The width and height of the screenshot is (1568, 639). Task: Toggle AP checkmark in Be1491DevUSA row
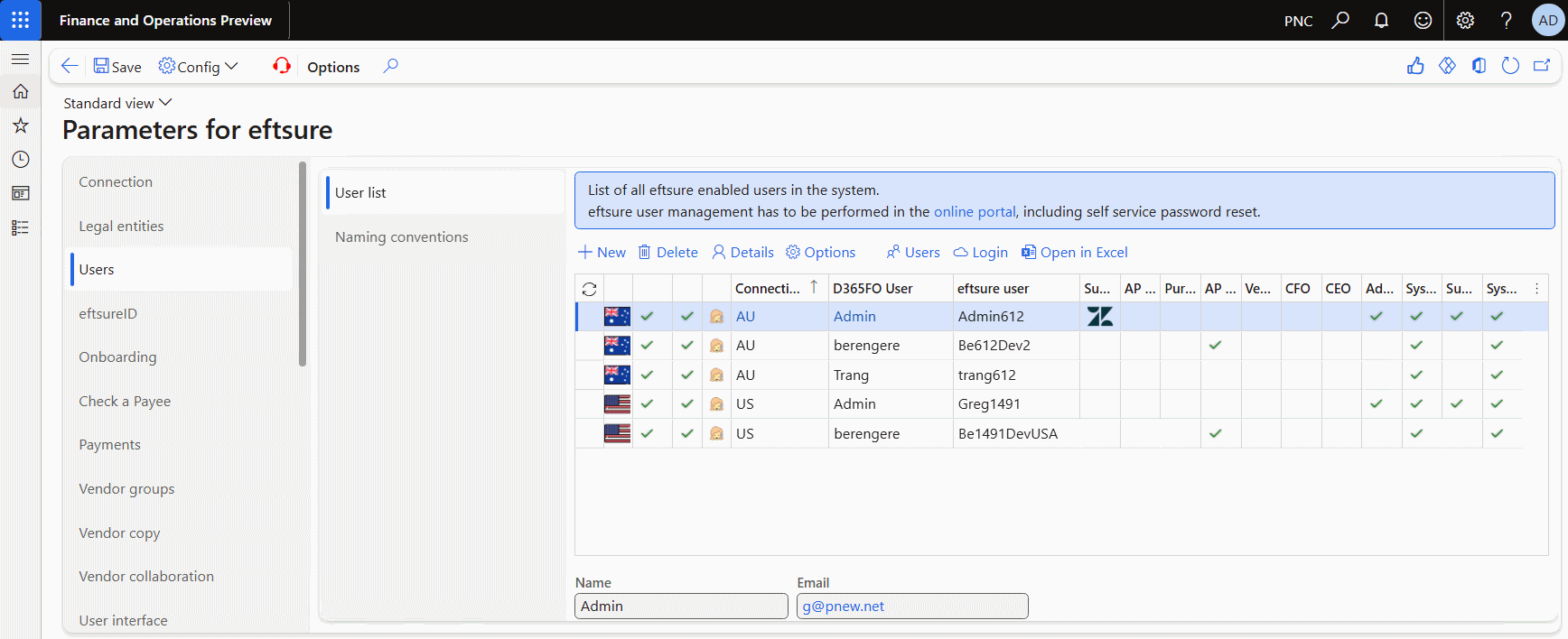click(1215, 433)
